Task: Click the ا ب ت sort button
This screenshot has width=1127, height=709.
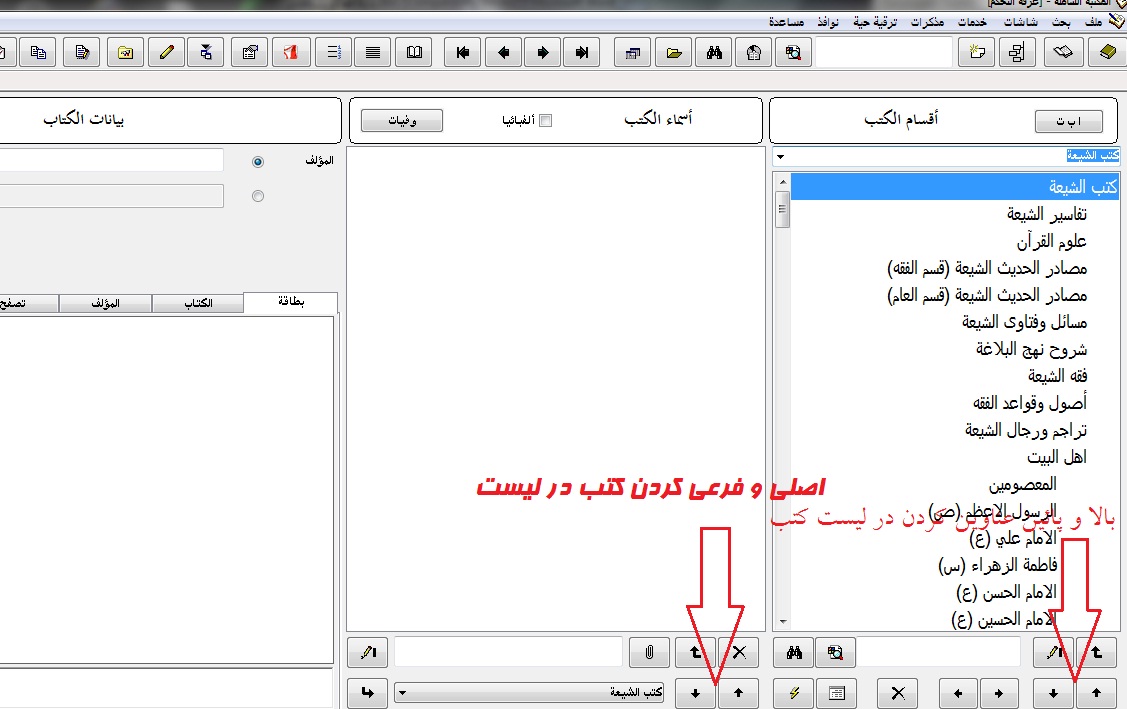Action: pos(1067,122)
